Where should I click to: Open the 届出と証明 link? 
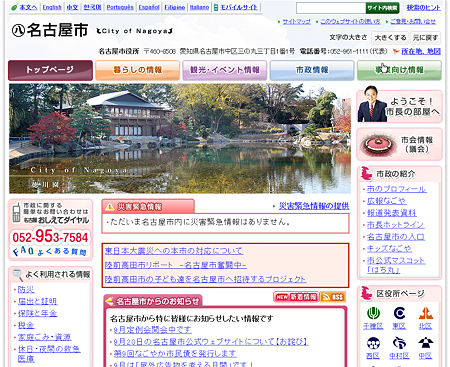point(37,301)
